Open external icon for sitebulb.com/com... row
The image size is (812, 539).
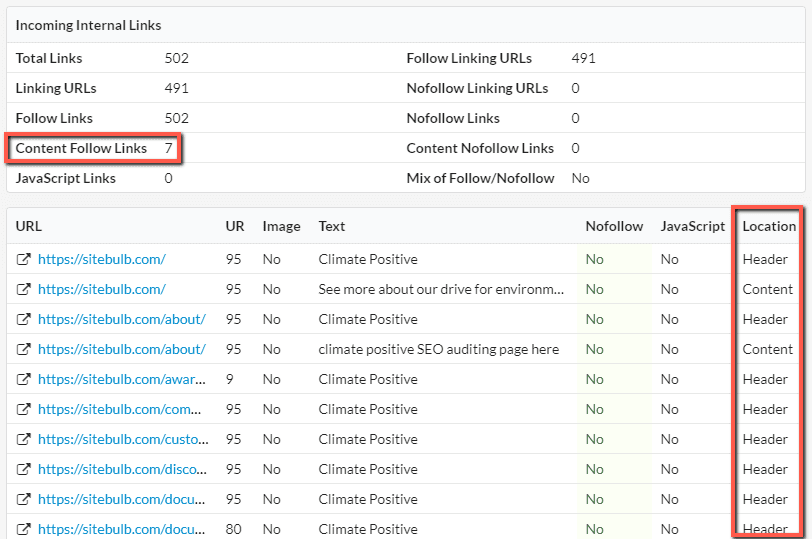(x=23, y=409)
